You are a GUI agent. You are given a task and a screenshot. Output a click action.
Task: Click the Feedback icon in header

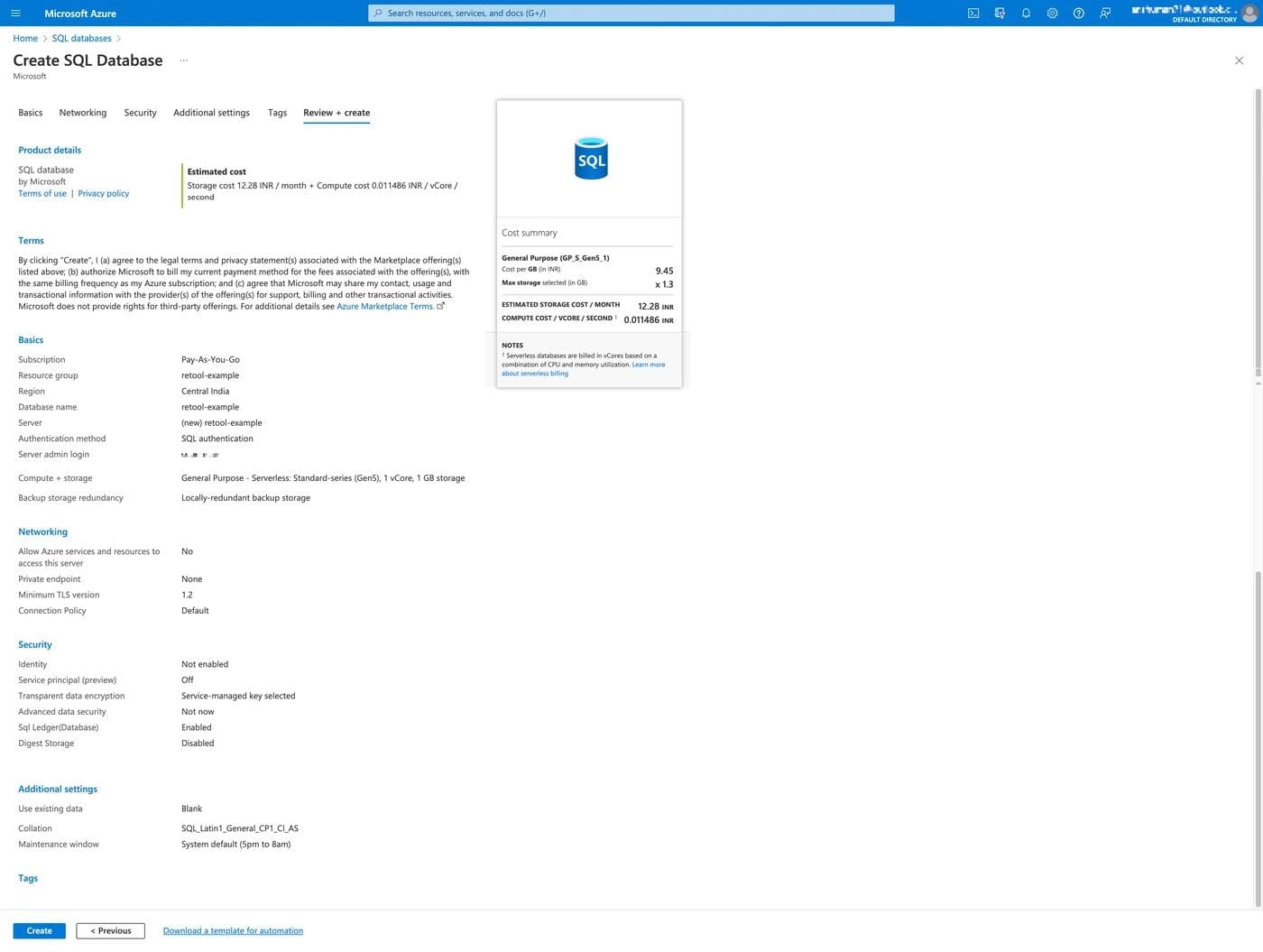pyautogui.click(x=1105, y=13)
